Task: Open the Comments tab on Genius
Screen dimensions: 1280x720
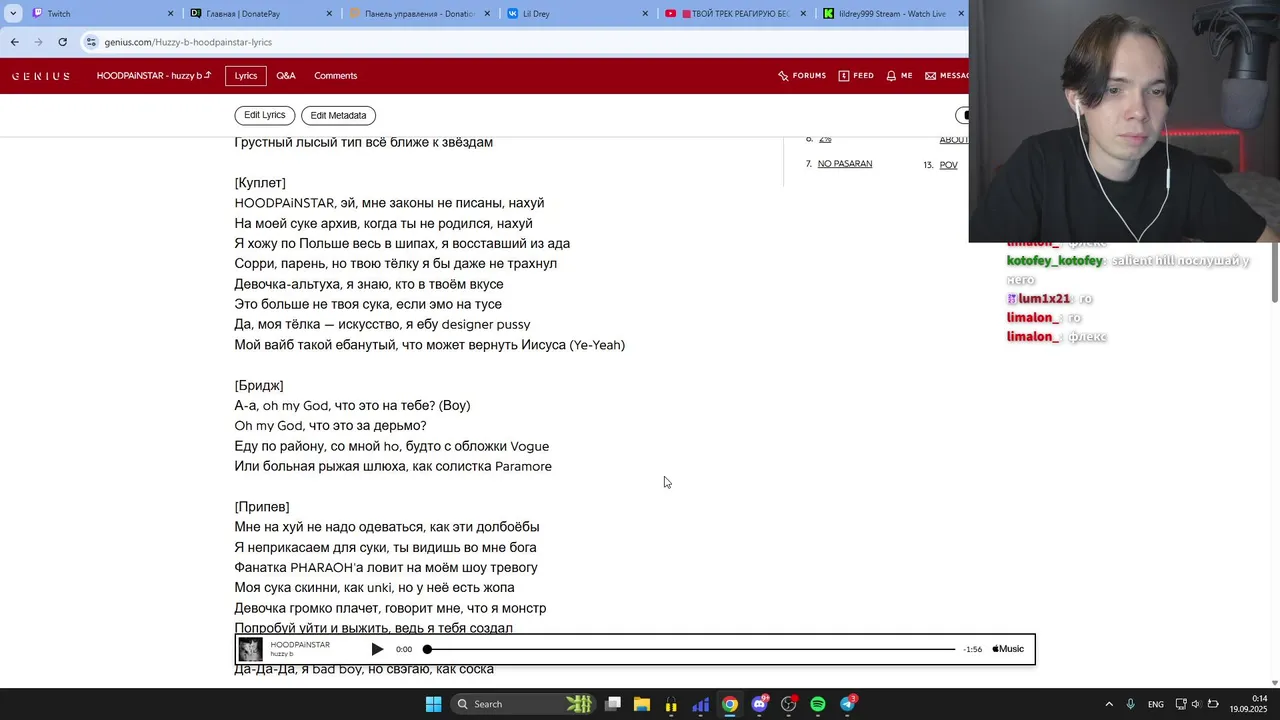Action: pyautogui.click(x=335, y=76)
